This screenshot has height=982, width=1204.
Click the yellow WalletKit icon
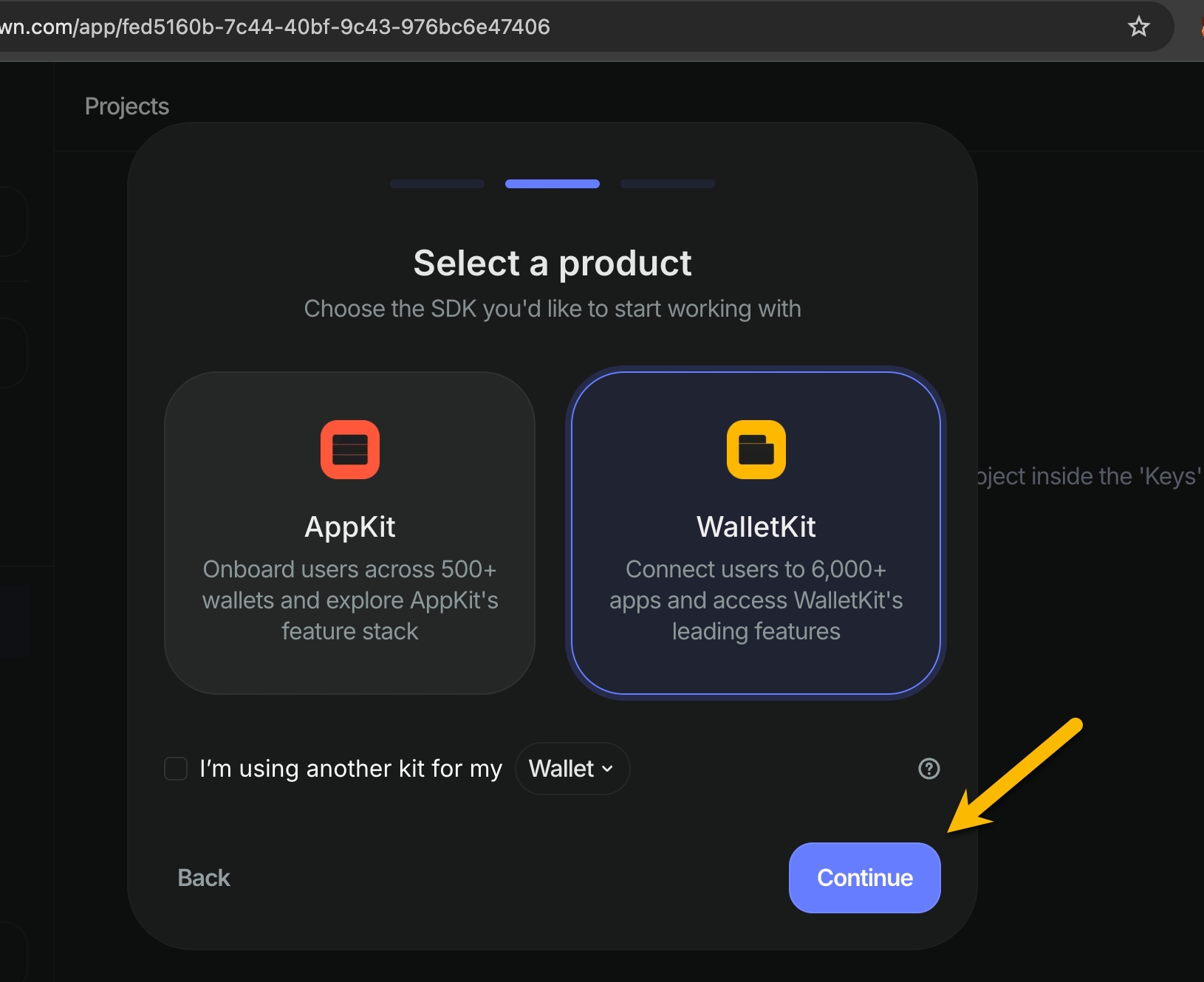[x=756, y=450]
